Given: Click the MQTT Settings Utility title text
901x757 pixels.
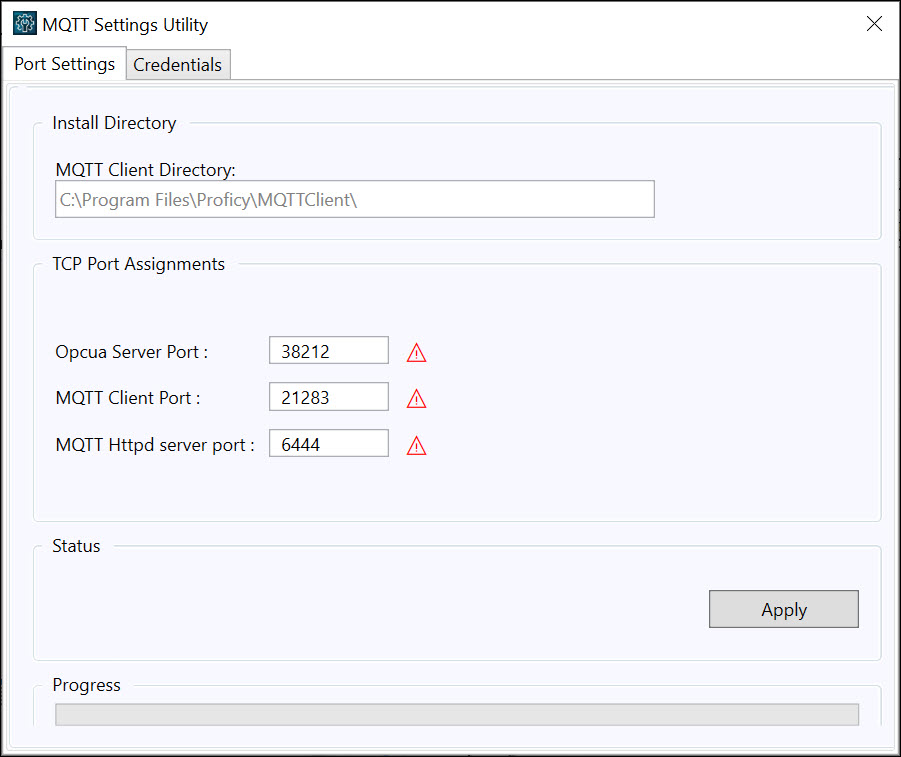Looking at the screenshot, I should (x=125, y=25).
